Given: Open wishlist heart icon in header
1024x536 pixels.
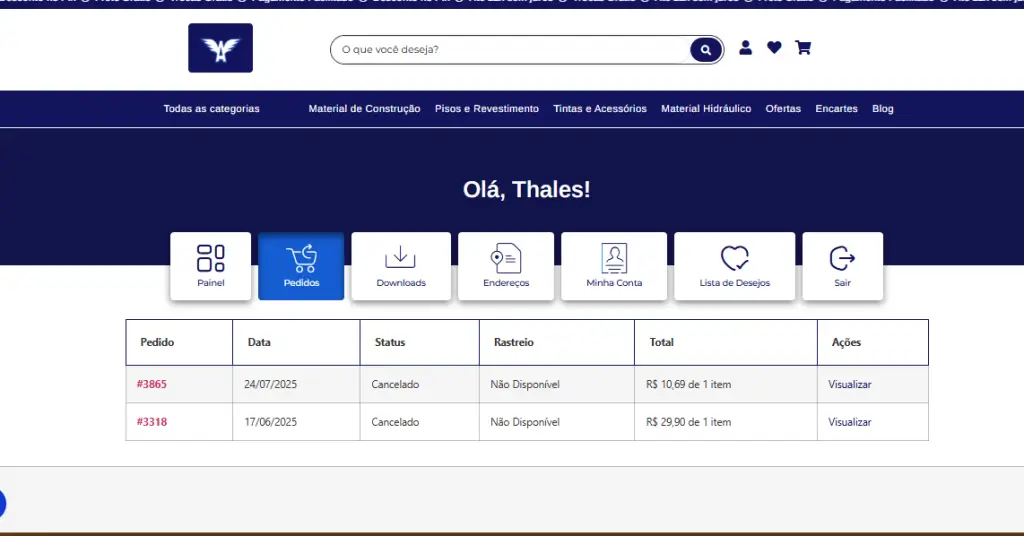Looking at the screenshot, I should pyautogui.click(x=774, y=48).
